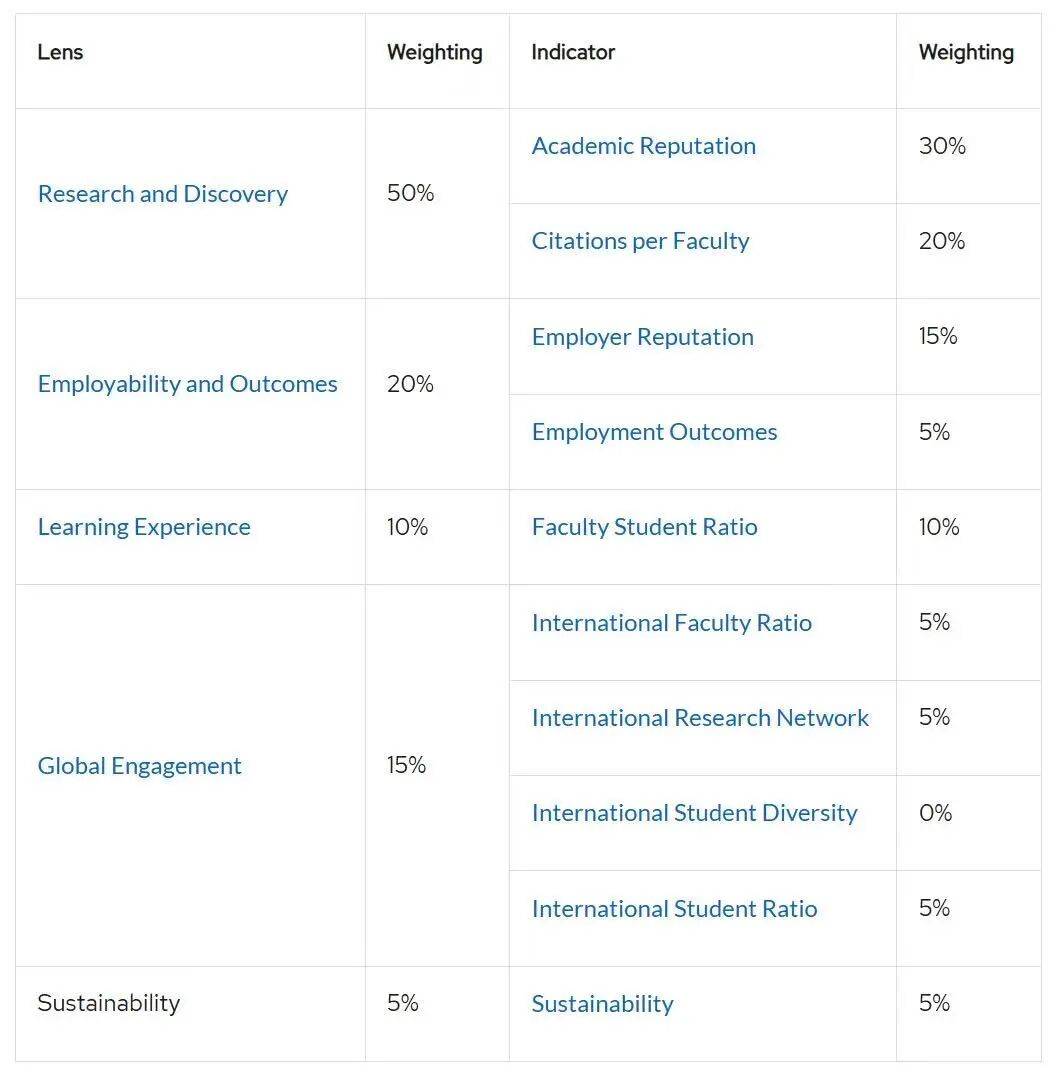
Task: Open International Research Network link
Action: tap(700, 718)
